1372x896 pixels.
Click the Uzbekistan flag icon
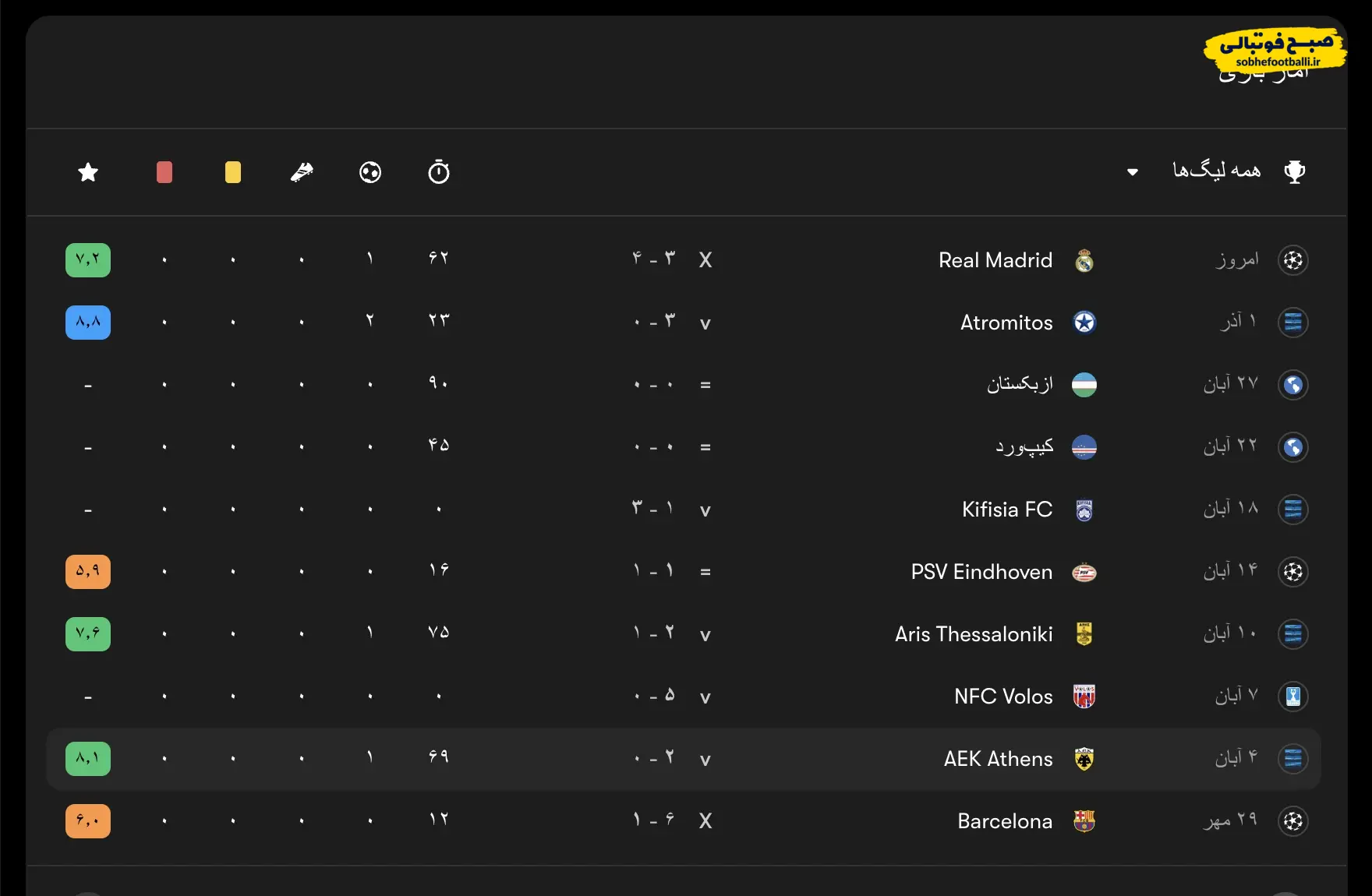(x=1084, y=385)
